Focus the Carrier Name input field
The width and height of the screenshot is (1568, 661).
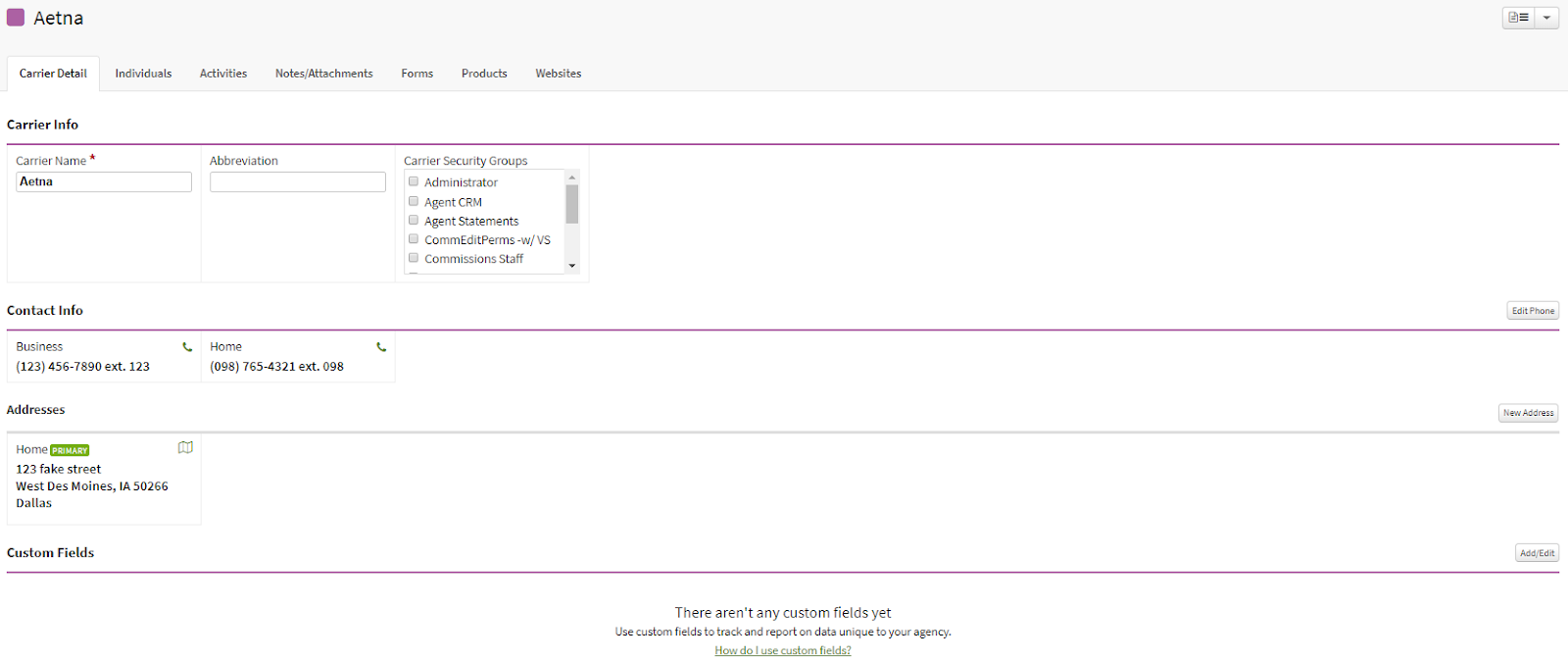pyautogui.click(x=104, y=181)
